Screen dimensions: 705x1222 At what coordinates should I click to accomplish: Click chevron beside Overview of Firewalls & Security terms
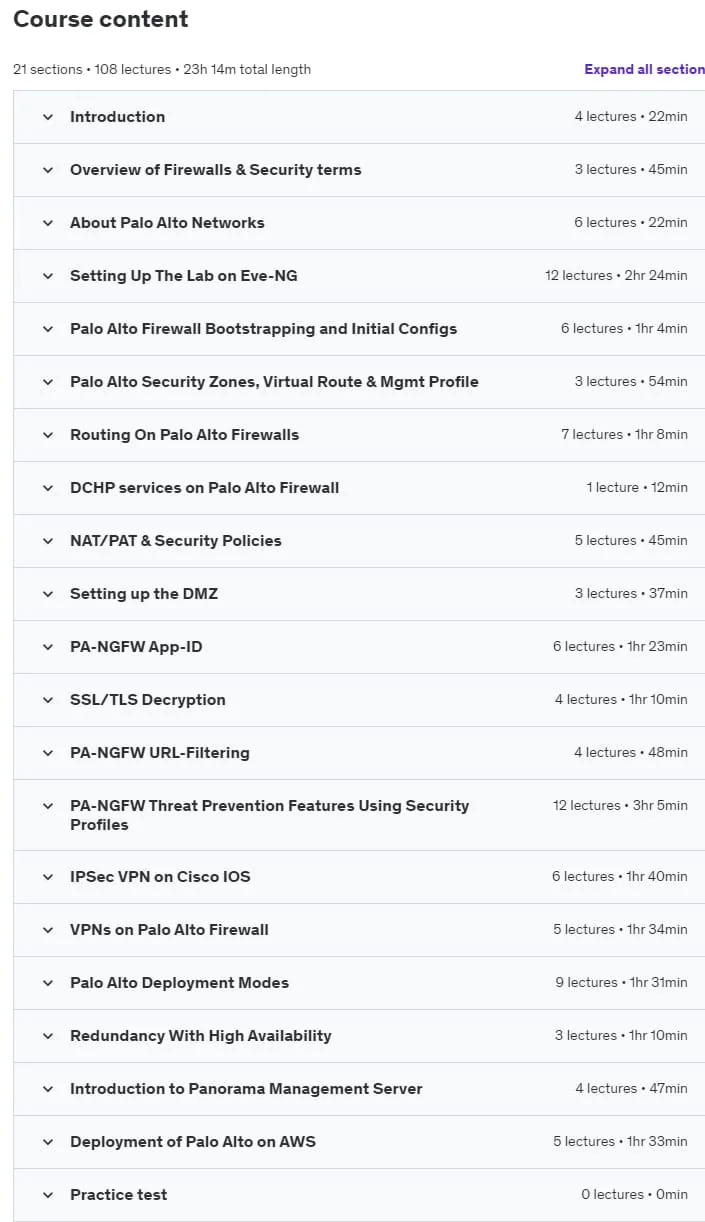47,170
